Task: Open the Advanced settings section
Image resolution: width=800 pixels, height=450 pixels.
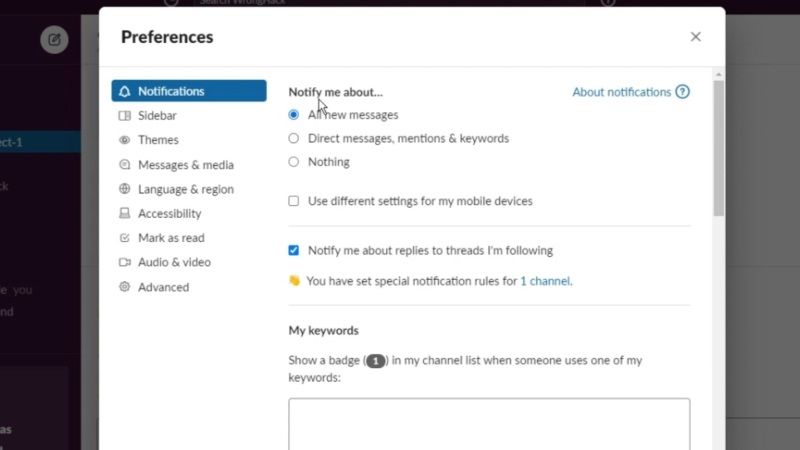Action: (x=189, y=287)
